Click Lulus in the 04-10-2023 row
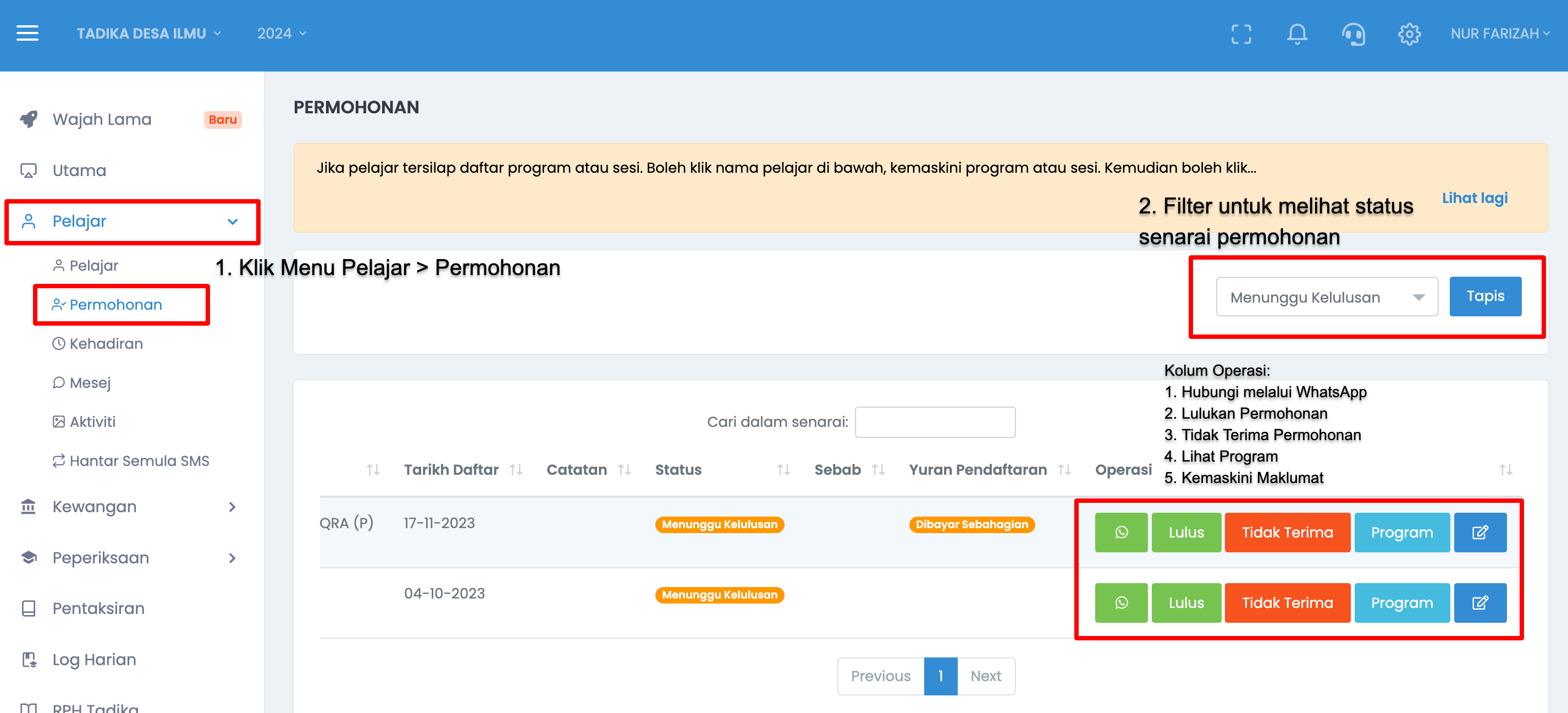Image resolution: width=1568 pixels, height=713 pixels. [1186, 603]
